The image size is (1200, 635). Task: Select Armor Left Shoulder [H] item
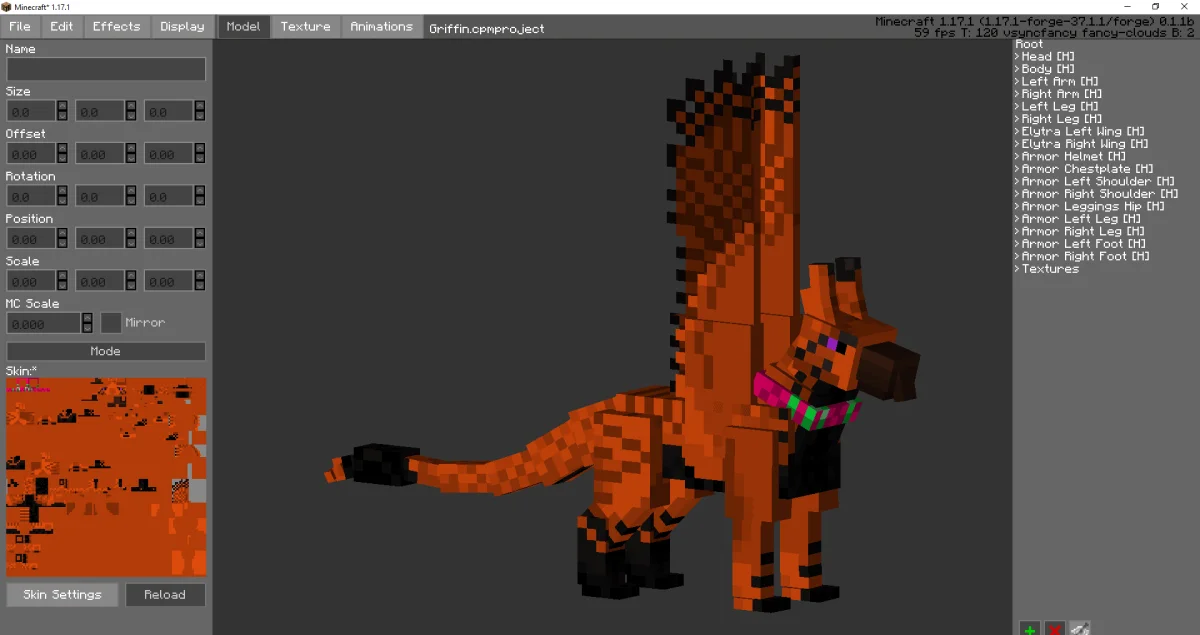pos(1098,182)
